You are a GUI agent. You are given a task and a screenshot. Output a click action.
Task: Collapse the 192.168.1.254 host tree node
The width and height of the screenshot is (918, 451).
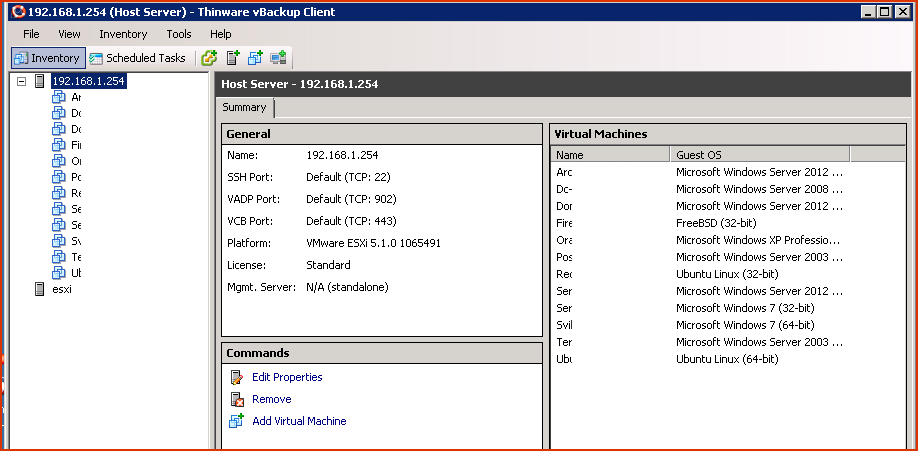[22, 81]
